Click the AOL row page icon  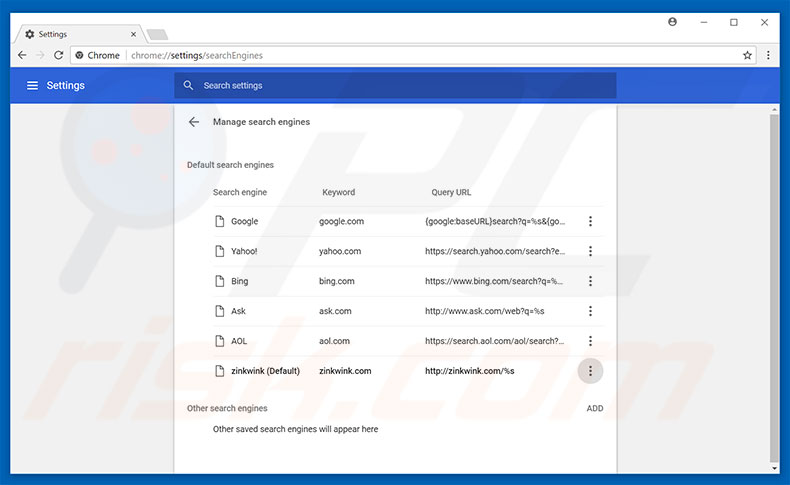pyautogui.click(x=219, y=341)
